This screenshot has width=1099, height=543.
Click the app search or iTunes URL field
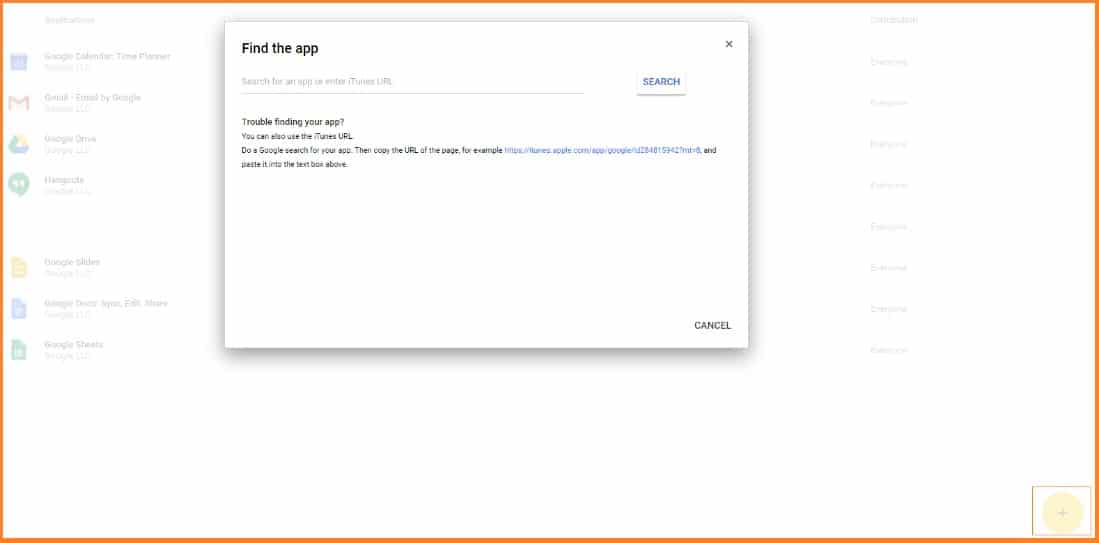(412, 81)
